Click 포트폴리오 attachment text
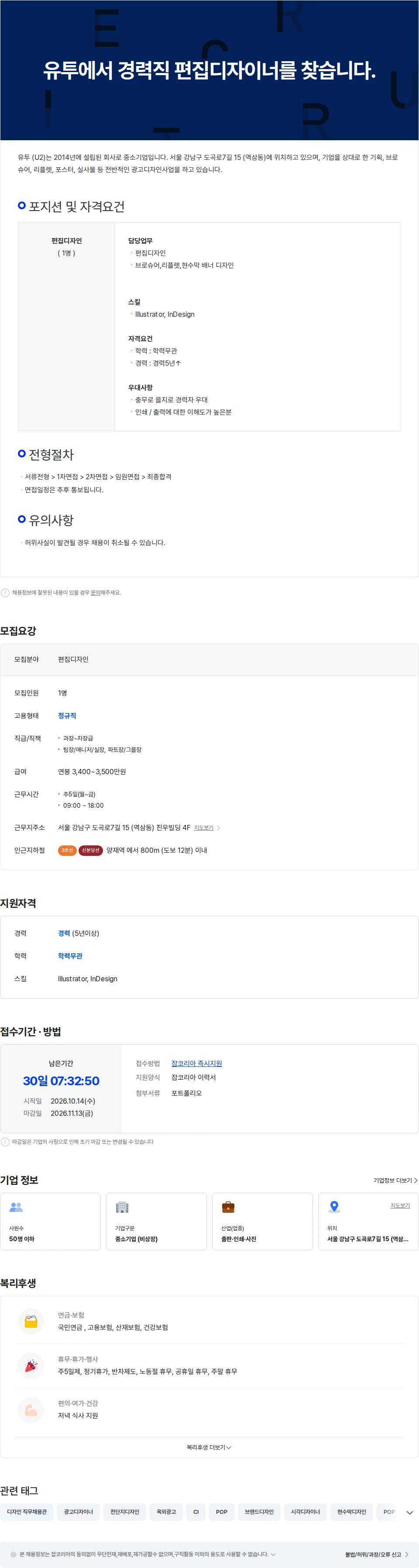419x1568 pixels. (x=187, y=1093)
